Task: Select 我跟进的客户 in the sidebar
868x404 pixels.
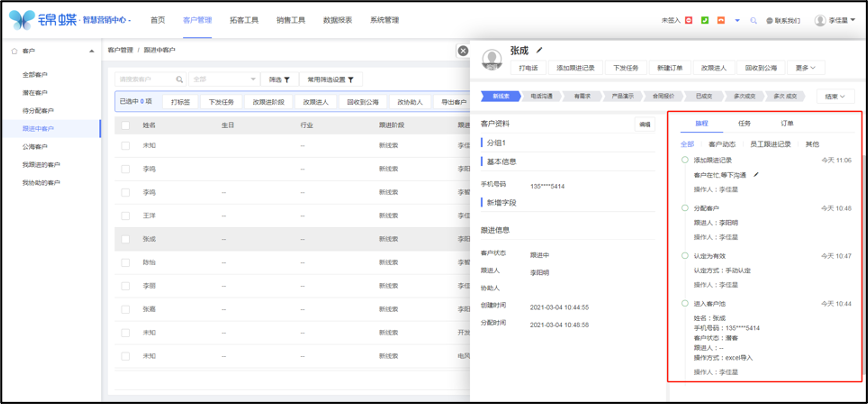Action: point(41,164)
